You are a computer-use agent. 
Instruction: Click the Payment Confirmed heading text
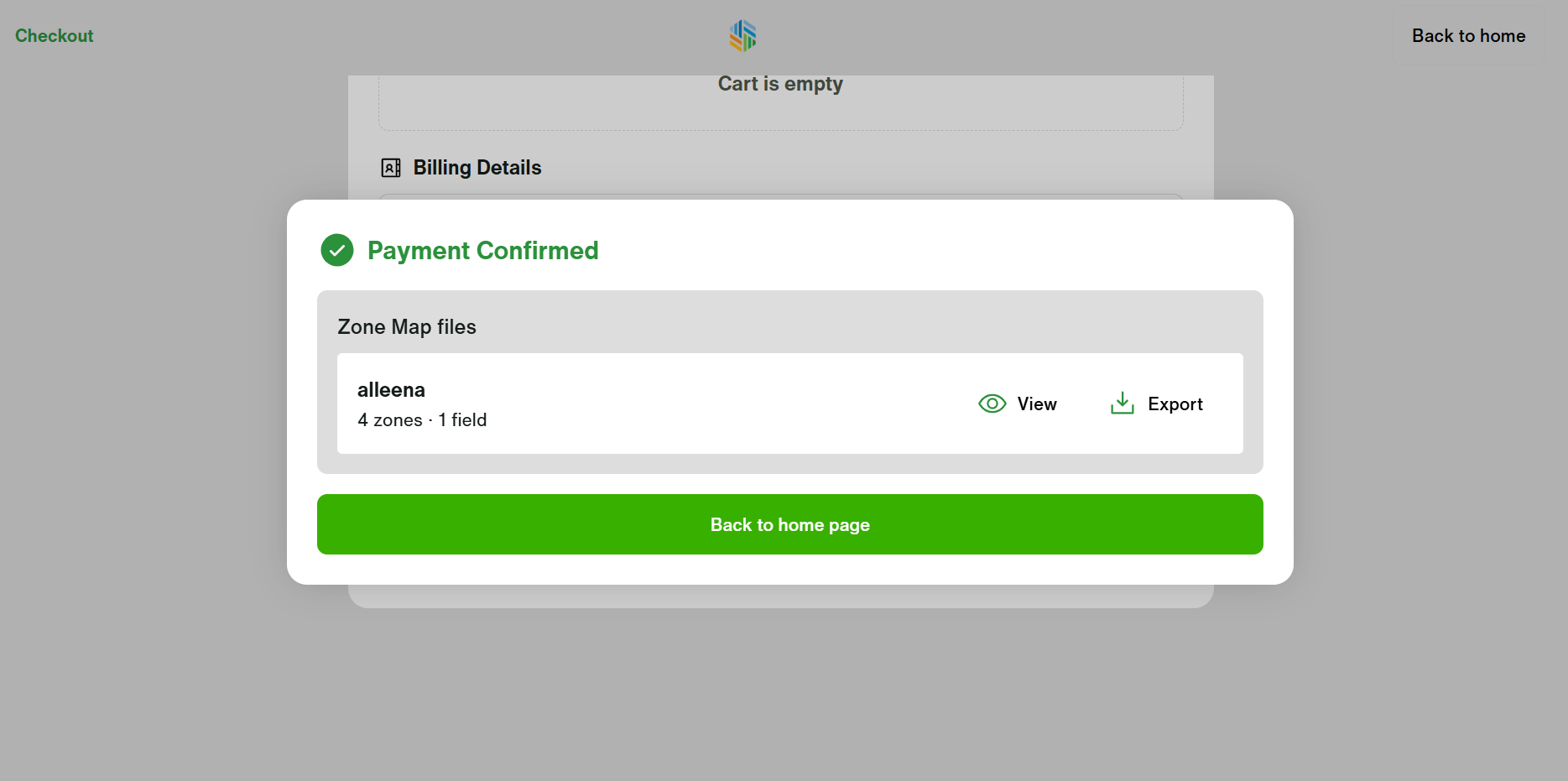(x=482, y=251)
